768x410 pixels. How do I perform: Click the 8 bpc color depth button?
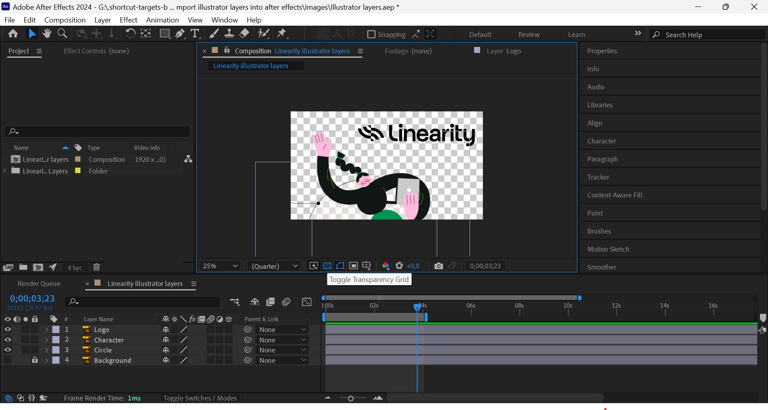75,267
